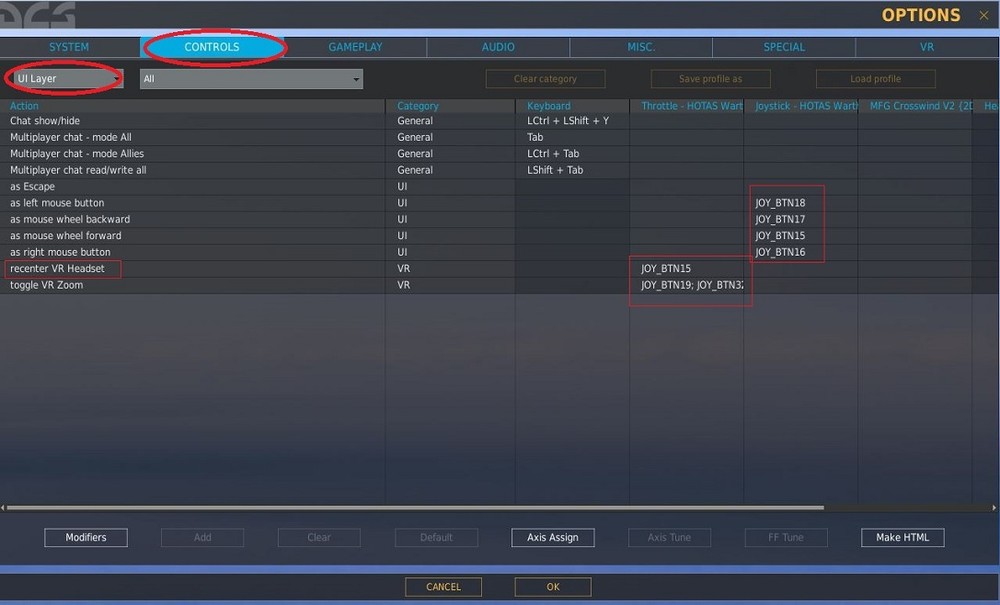Select the MFG Crosswind V2 column header

pyautogui.click(x=915, y=106)
